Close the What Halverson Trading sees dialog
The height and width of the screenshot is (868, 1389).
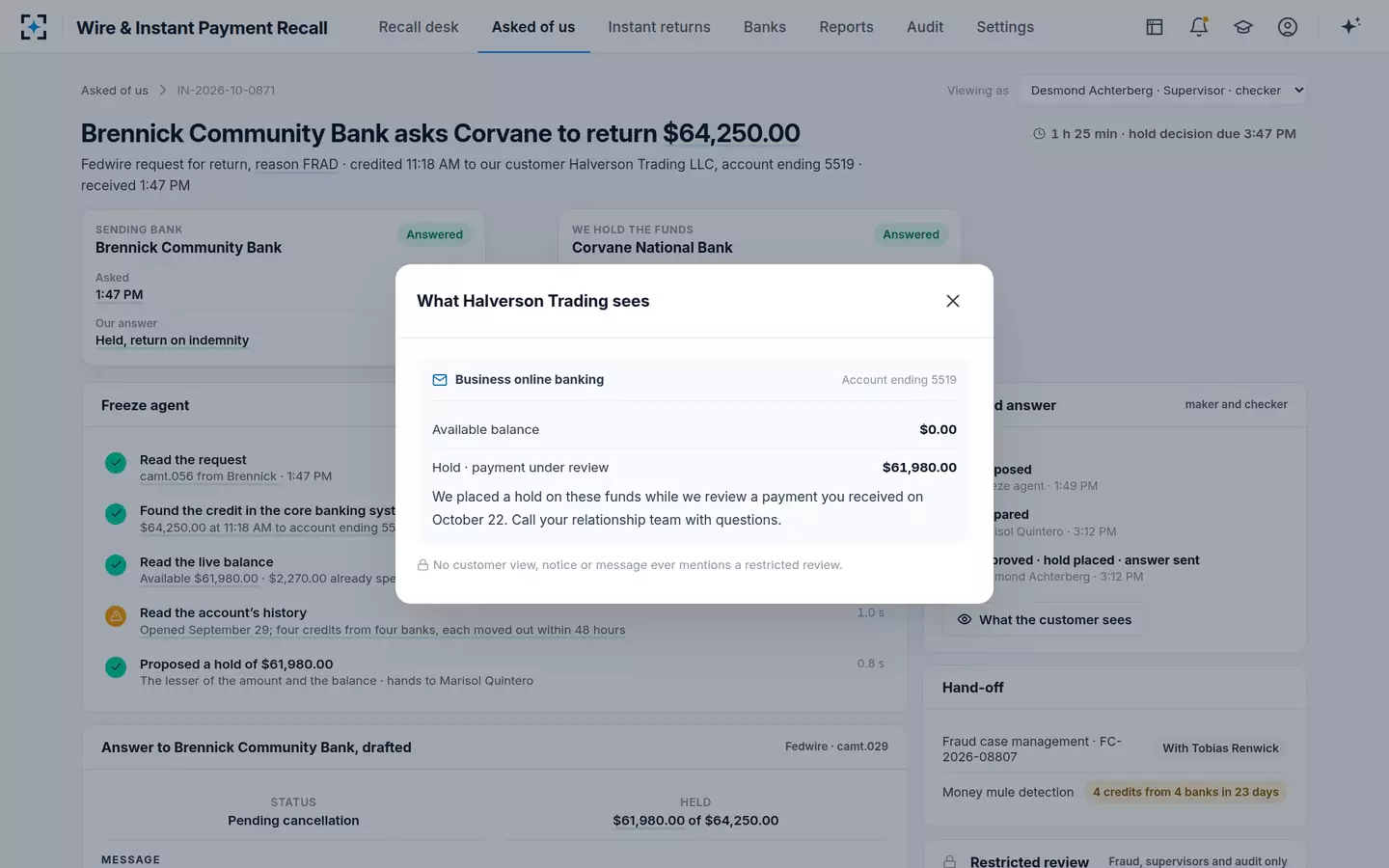[x=953, y=301]
